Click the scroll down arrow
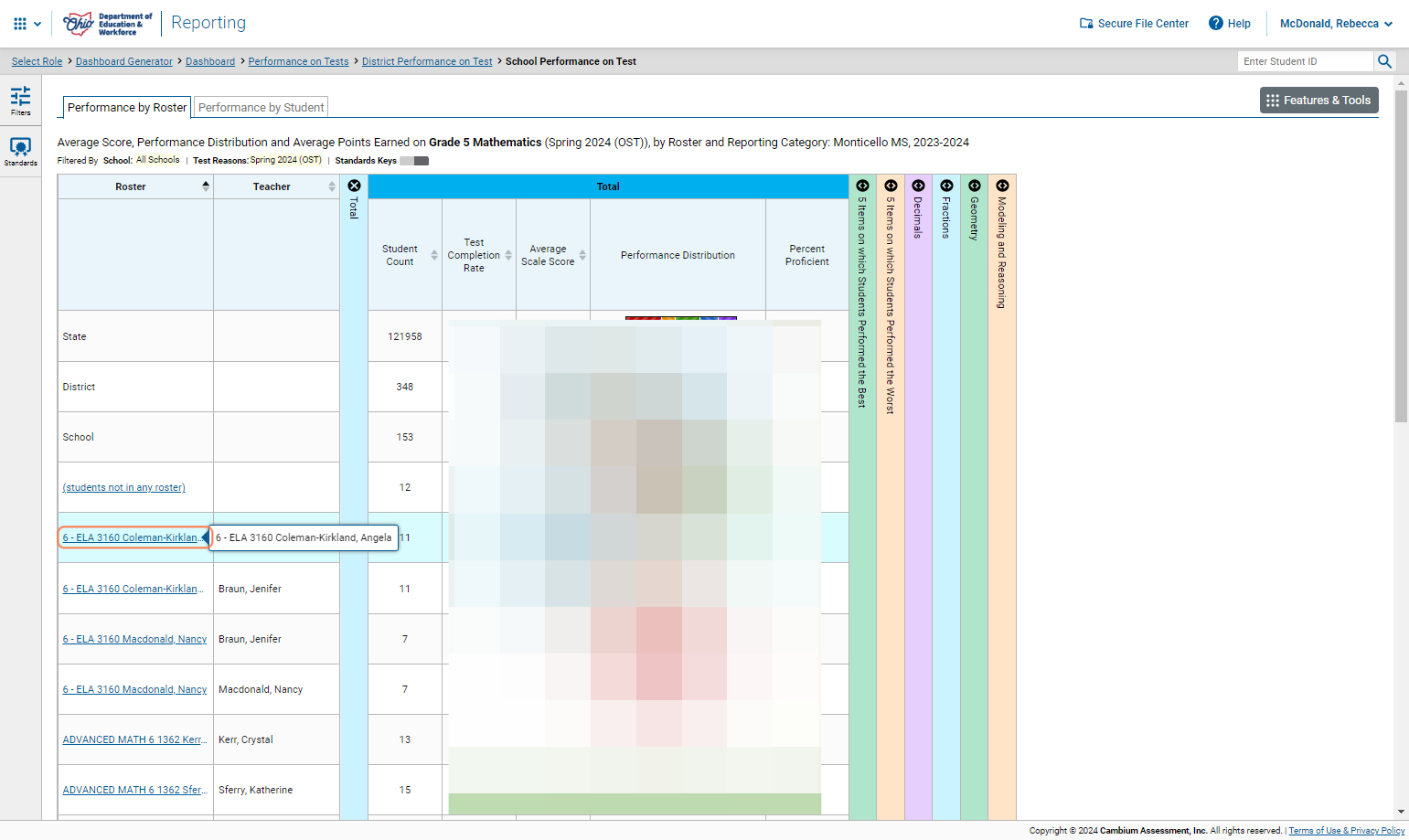Image resolution: width=1409 pixels, height=840 pixels. 1401,812
